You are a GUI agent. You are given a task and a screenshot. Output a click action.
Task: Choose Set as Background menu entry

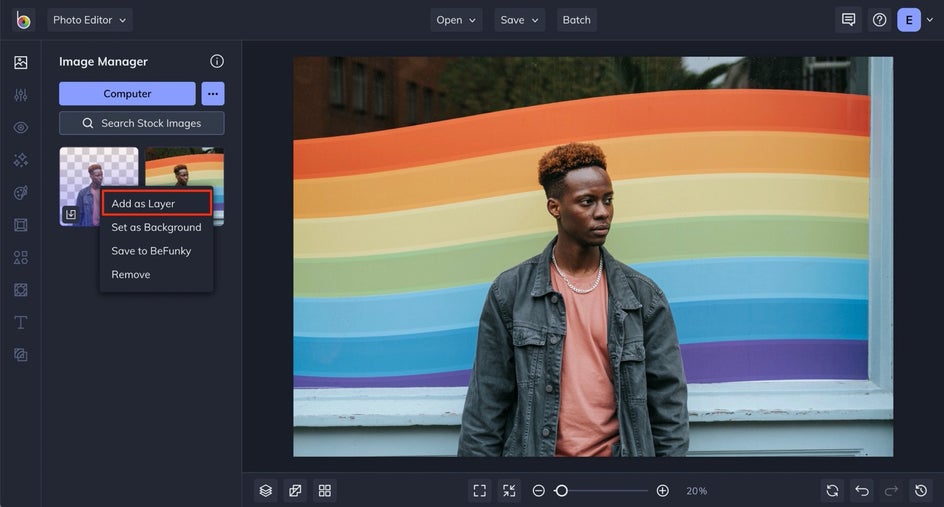tap(156, 227)
